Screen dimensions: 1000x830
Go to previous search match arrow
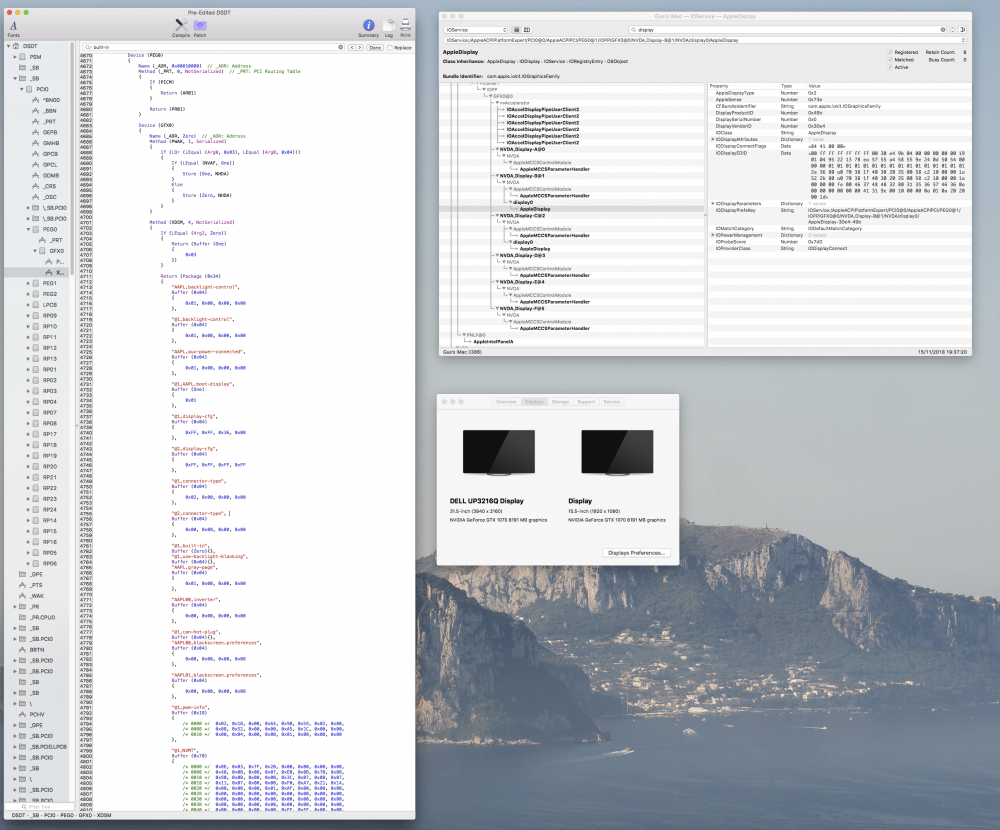coord(353,47)
